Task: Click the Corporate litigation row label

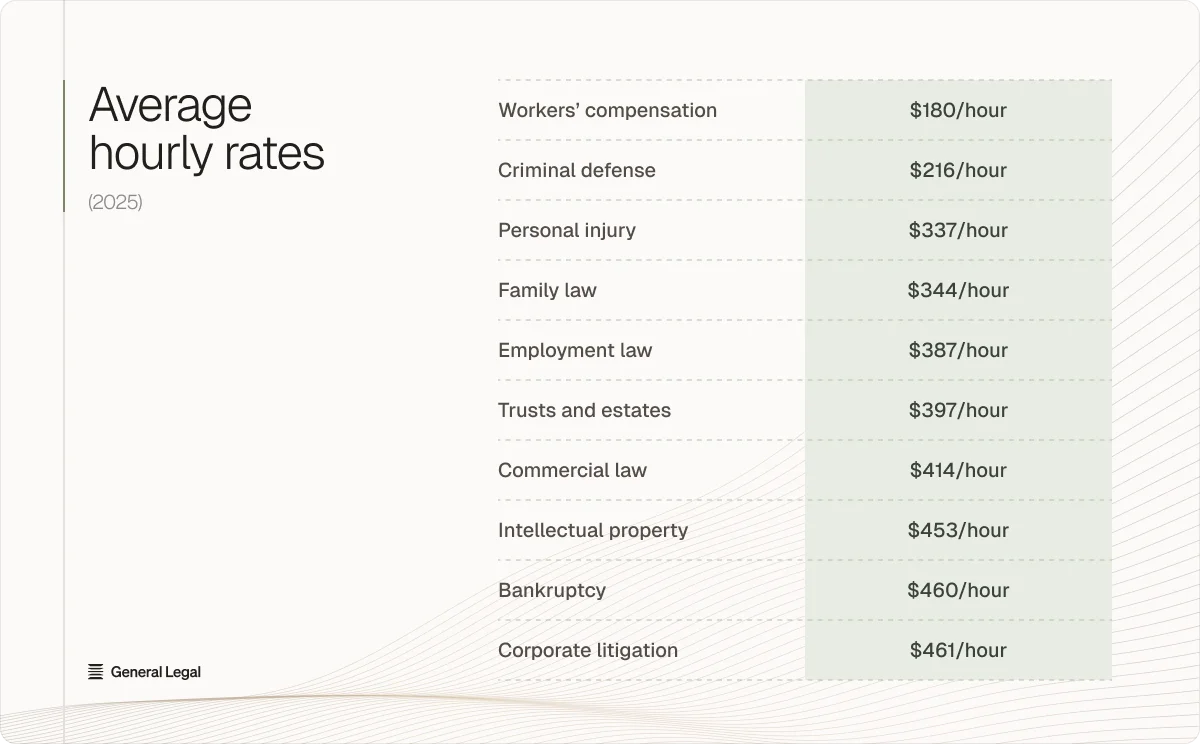Action: [588, 650]
